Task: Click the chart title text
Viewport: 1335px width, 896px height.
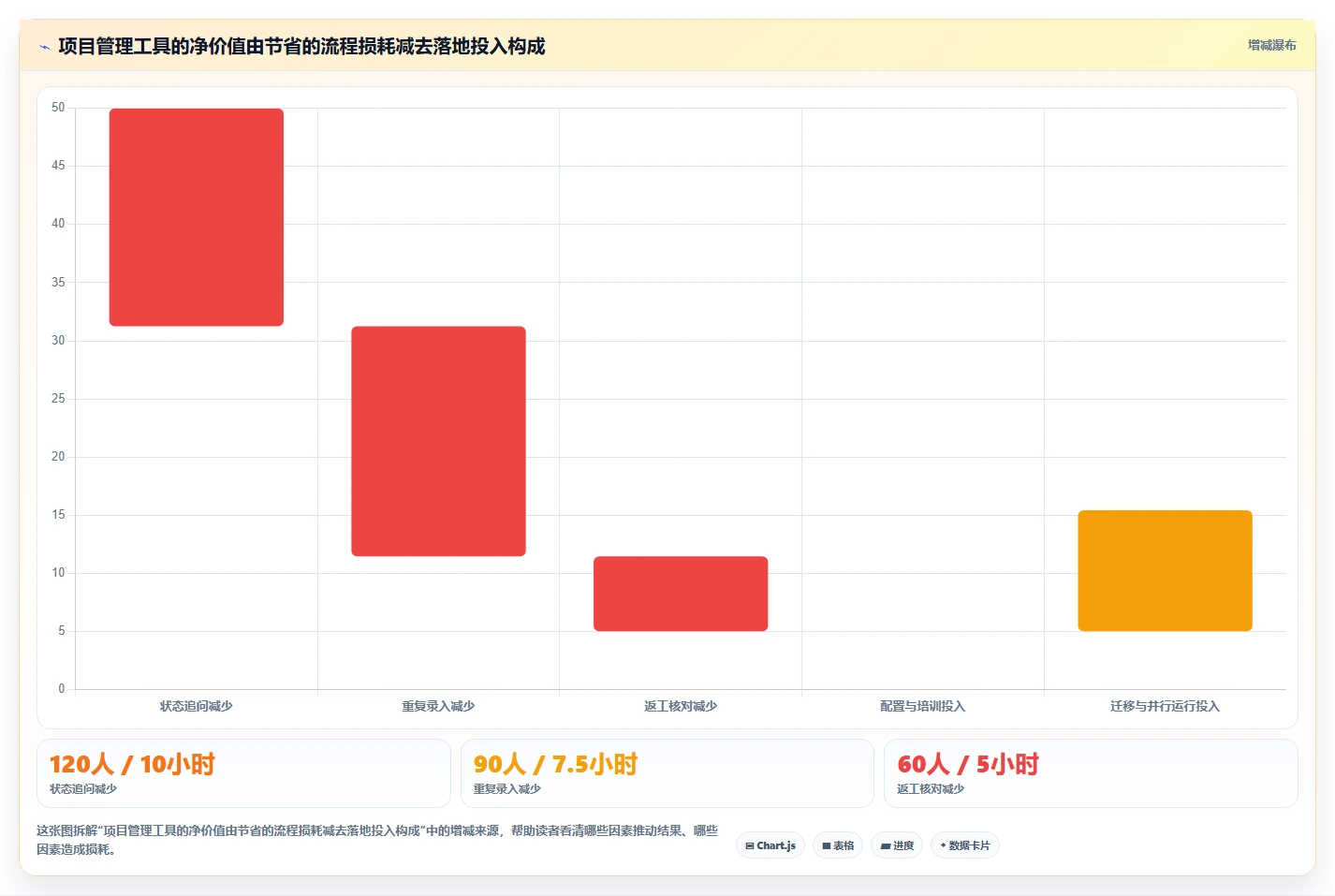Action: click(301, 46)
